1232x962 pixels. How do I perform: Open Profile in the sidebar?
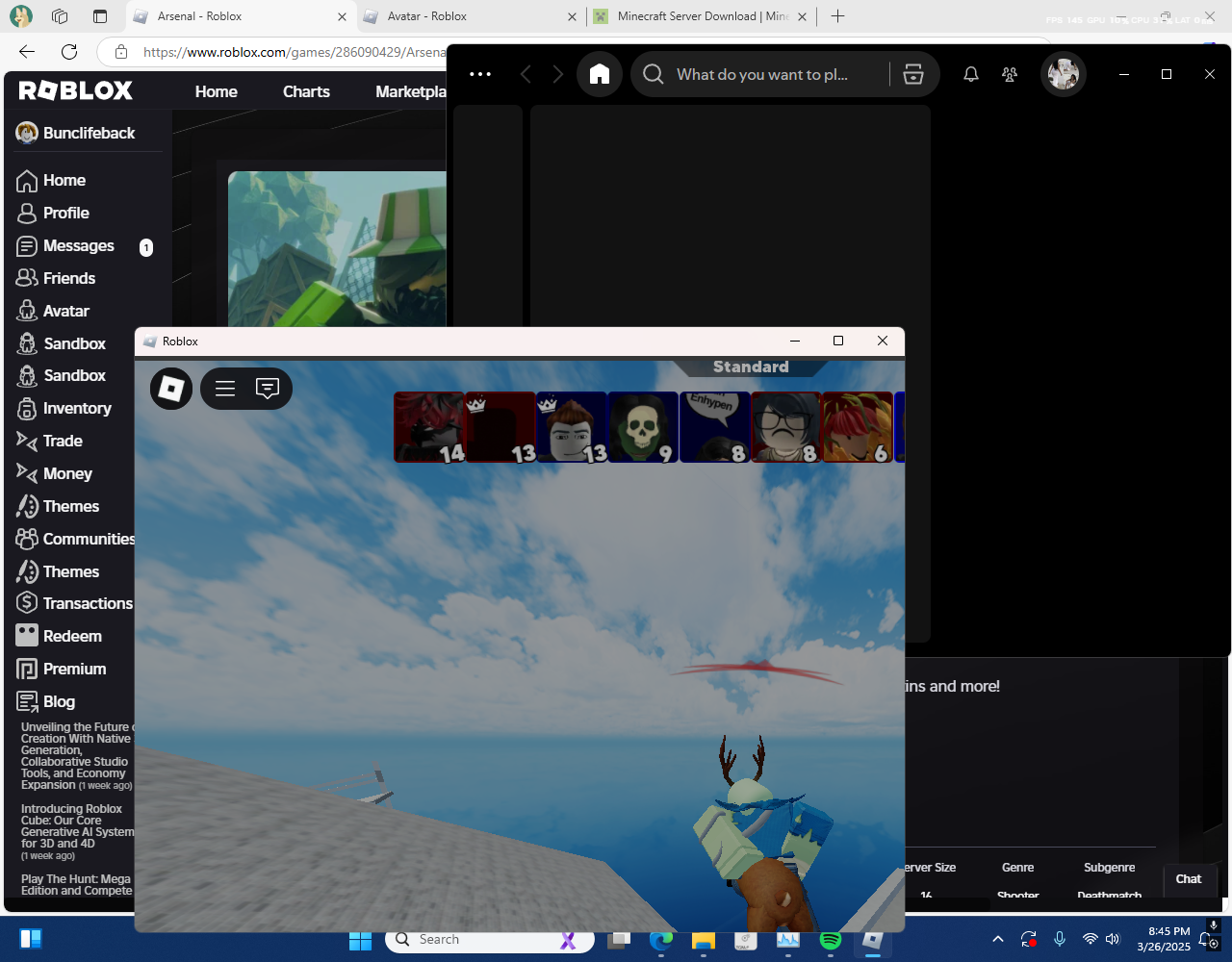pyautogui.click(x=53, y=213)
